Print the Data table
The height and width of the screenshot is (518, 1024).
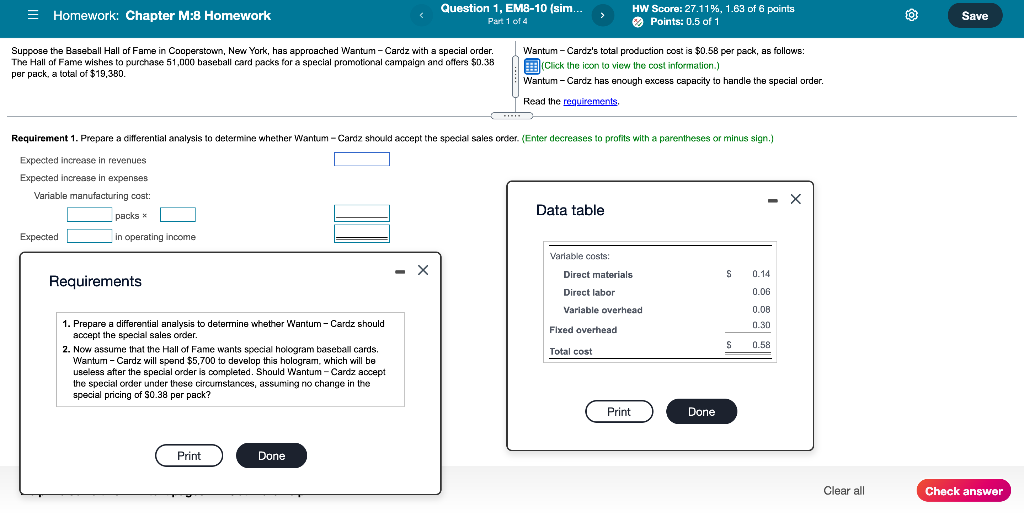coord(619,412)
